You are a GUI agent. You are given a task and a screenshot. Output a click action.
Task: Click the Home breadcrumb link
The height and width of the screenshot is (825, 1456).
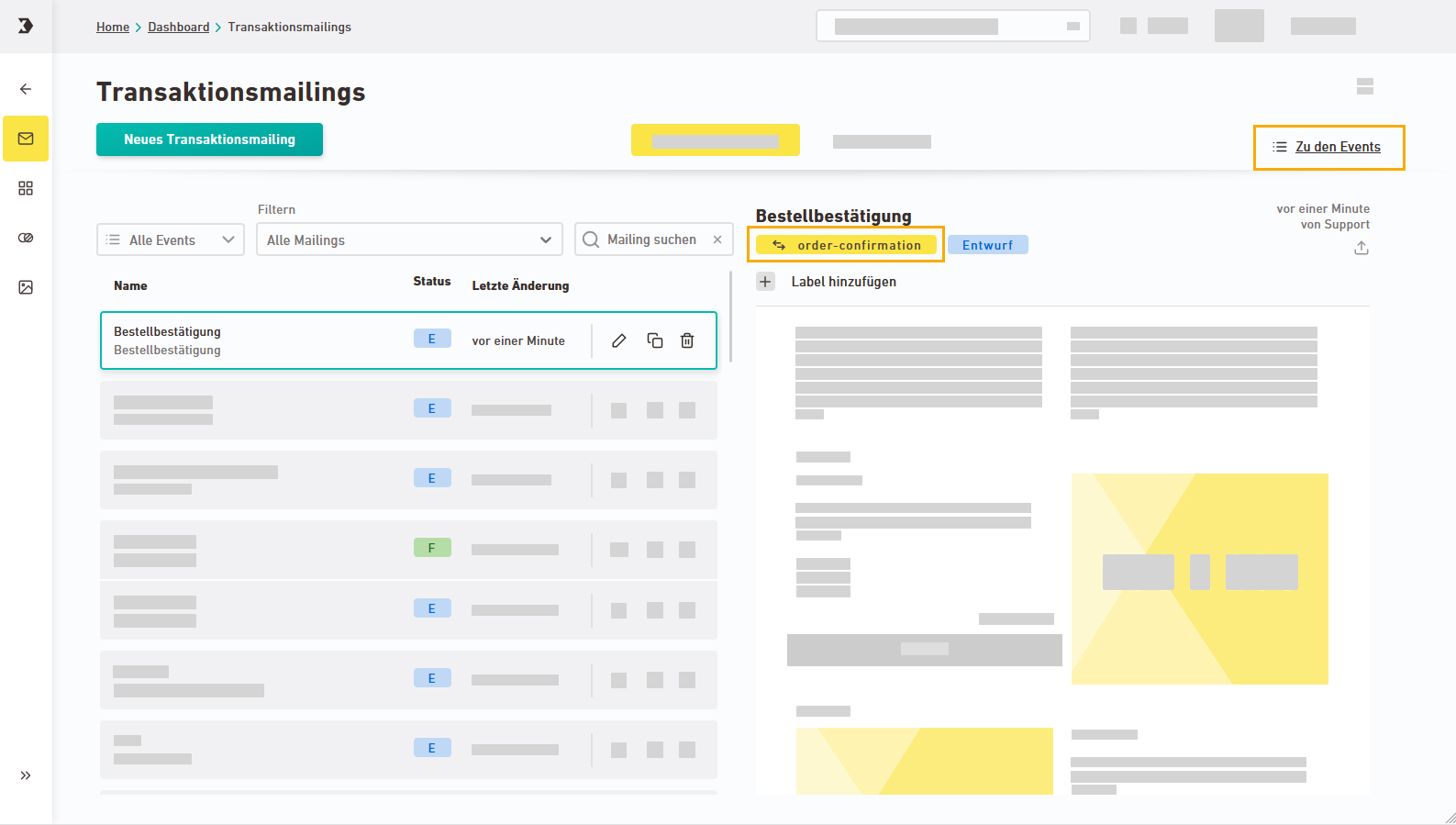coord(113,27)
